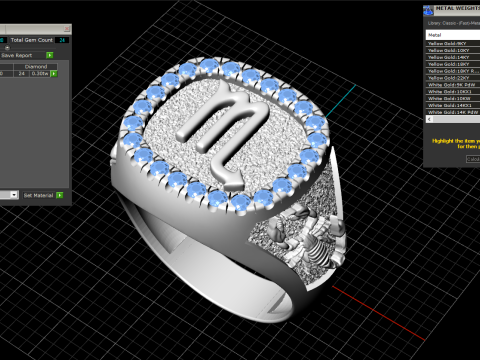Select Yellow Gold 8KY in metal list
480x360 pixels.
[x=453, y=44]
